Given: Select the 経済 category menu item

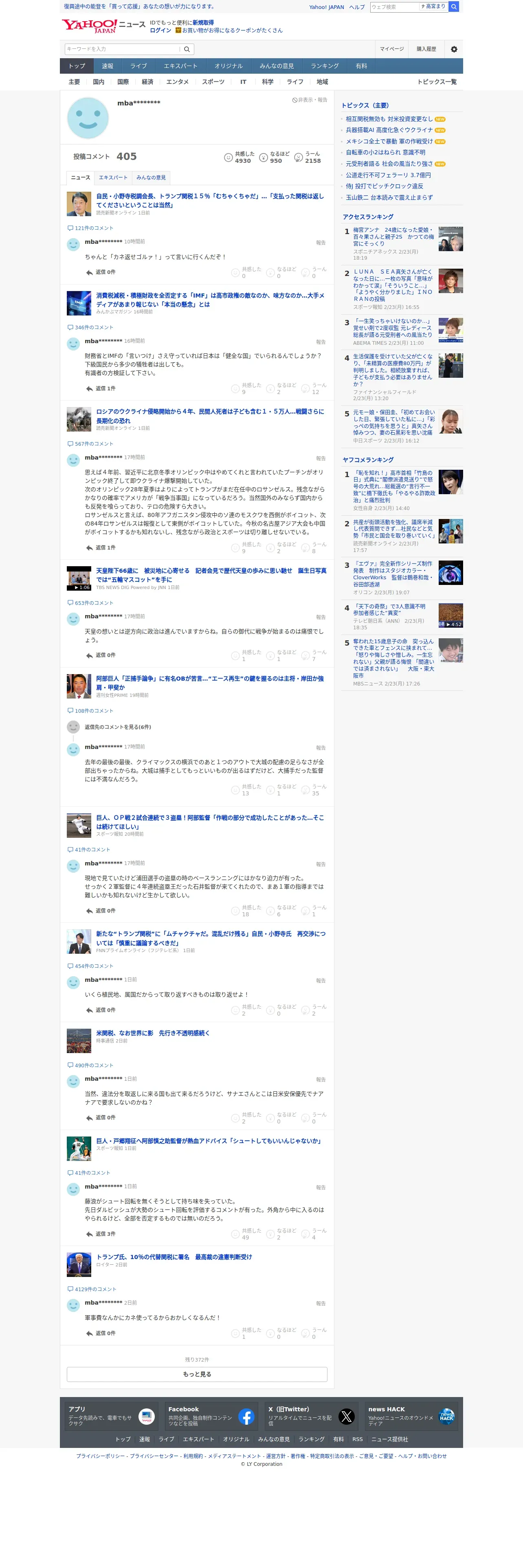Looking at the screenshot, I should [147, 81].
